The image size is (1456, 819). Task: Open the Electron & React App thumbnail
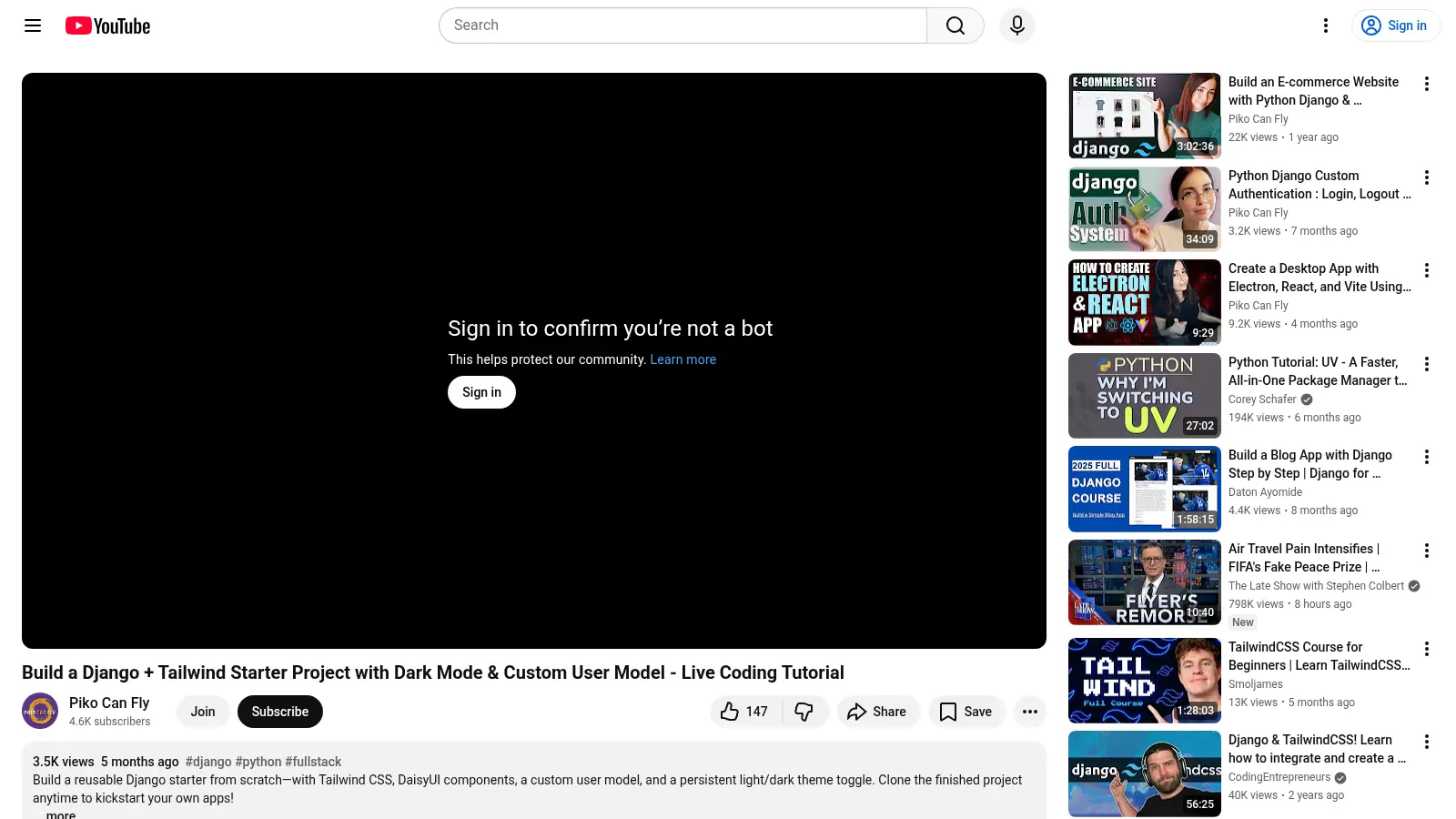pyautogui.click(x=1145, y=302)
